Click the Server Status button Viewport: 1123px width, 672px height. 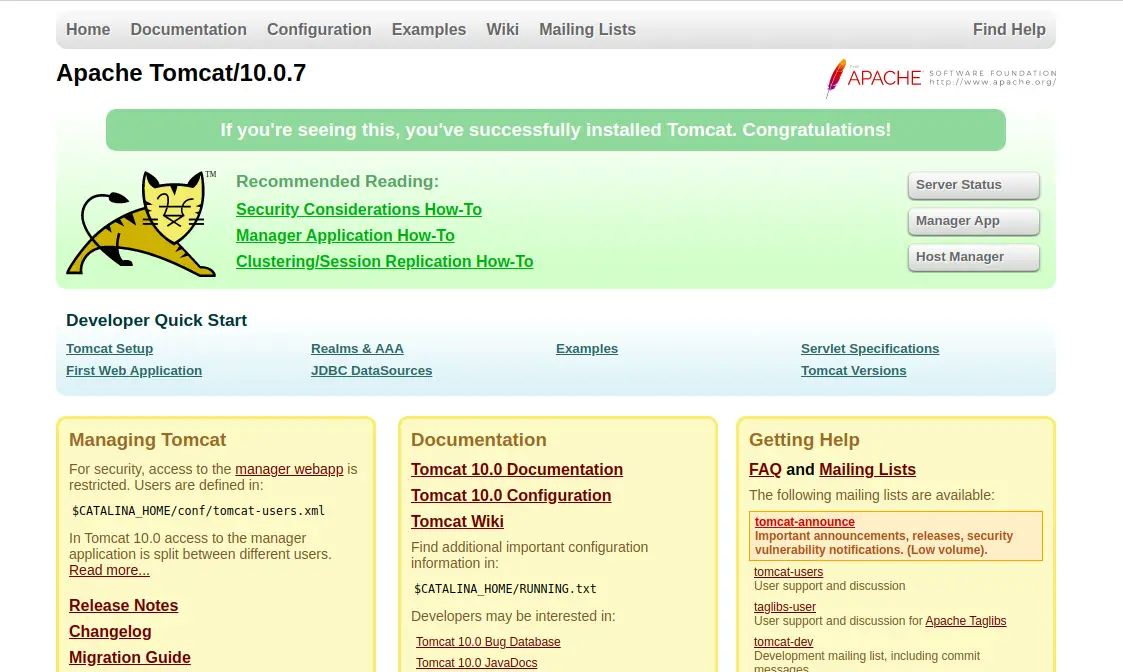click(973, 185)
